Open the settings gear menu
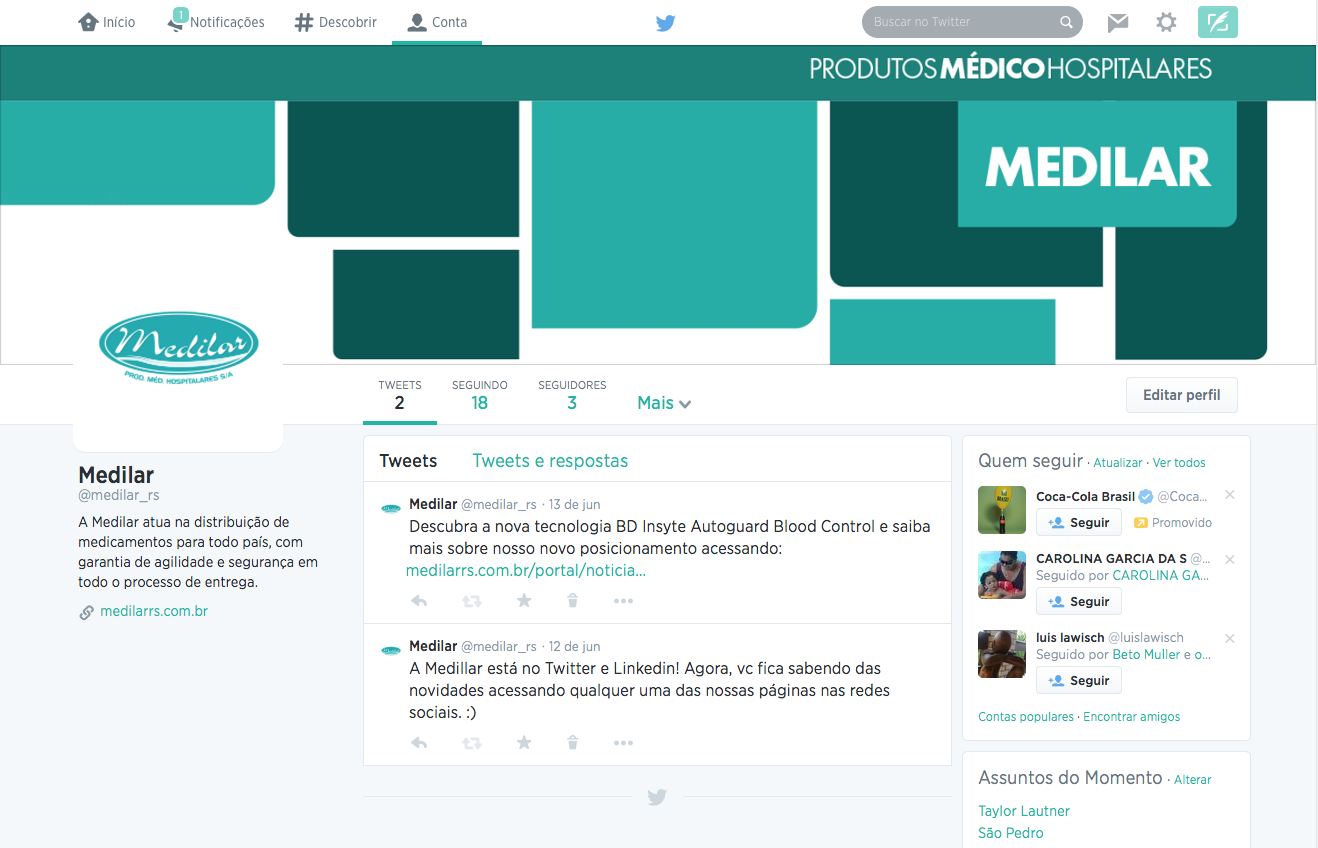Image resolution: width=1318 pixels, height=848 pixels. pyautogui.click(x=1166, y=22)
